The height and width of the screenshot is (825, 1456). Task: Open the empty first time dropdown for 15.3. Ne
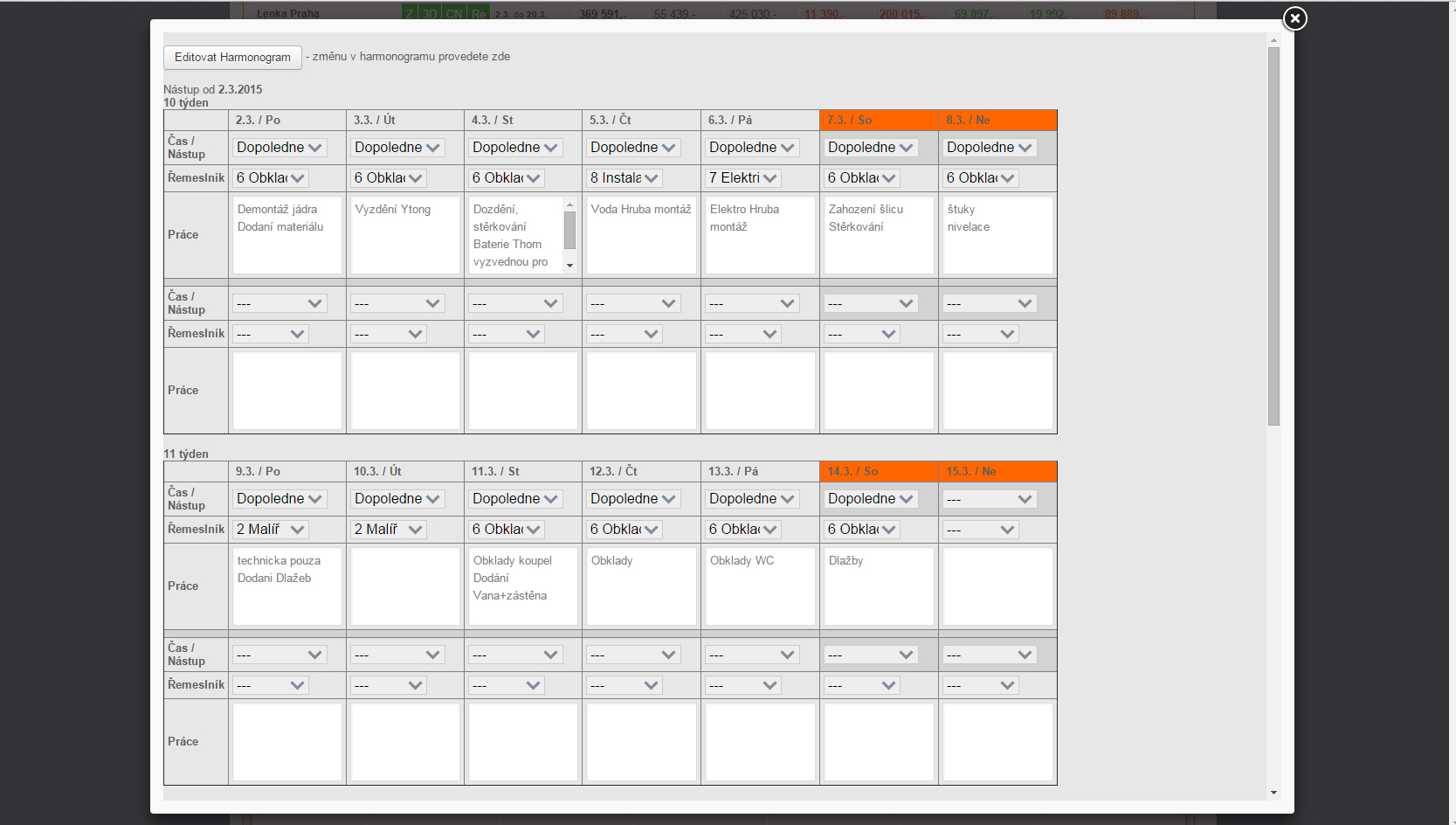[989, 499]
